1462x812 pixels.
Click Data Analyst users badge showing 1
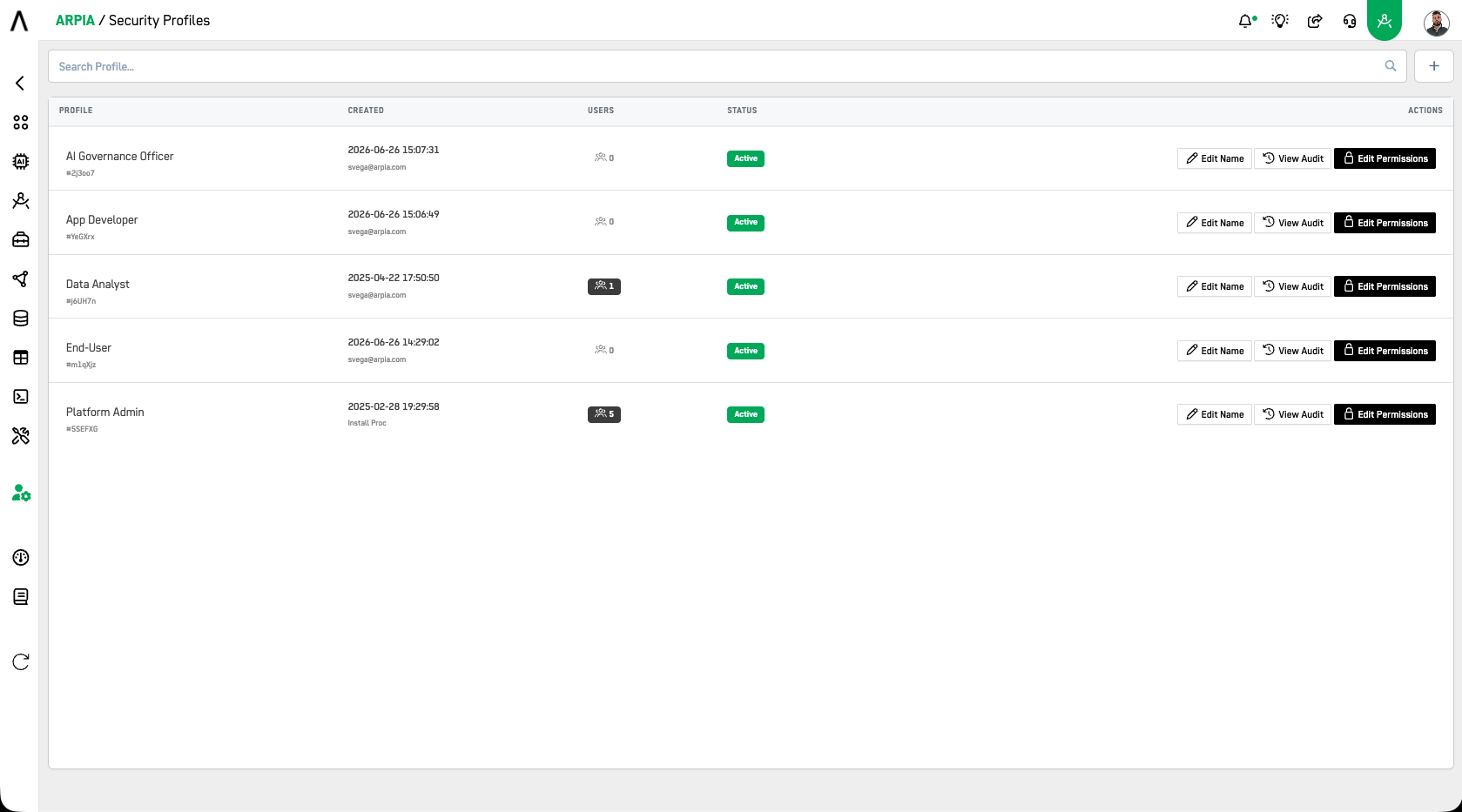point(604,286)
